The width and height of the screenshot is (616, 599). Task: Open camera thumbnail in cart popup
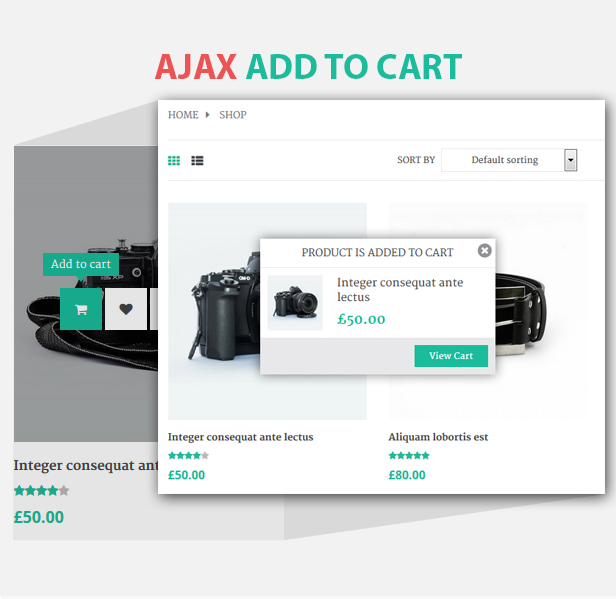point(295,303)
